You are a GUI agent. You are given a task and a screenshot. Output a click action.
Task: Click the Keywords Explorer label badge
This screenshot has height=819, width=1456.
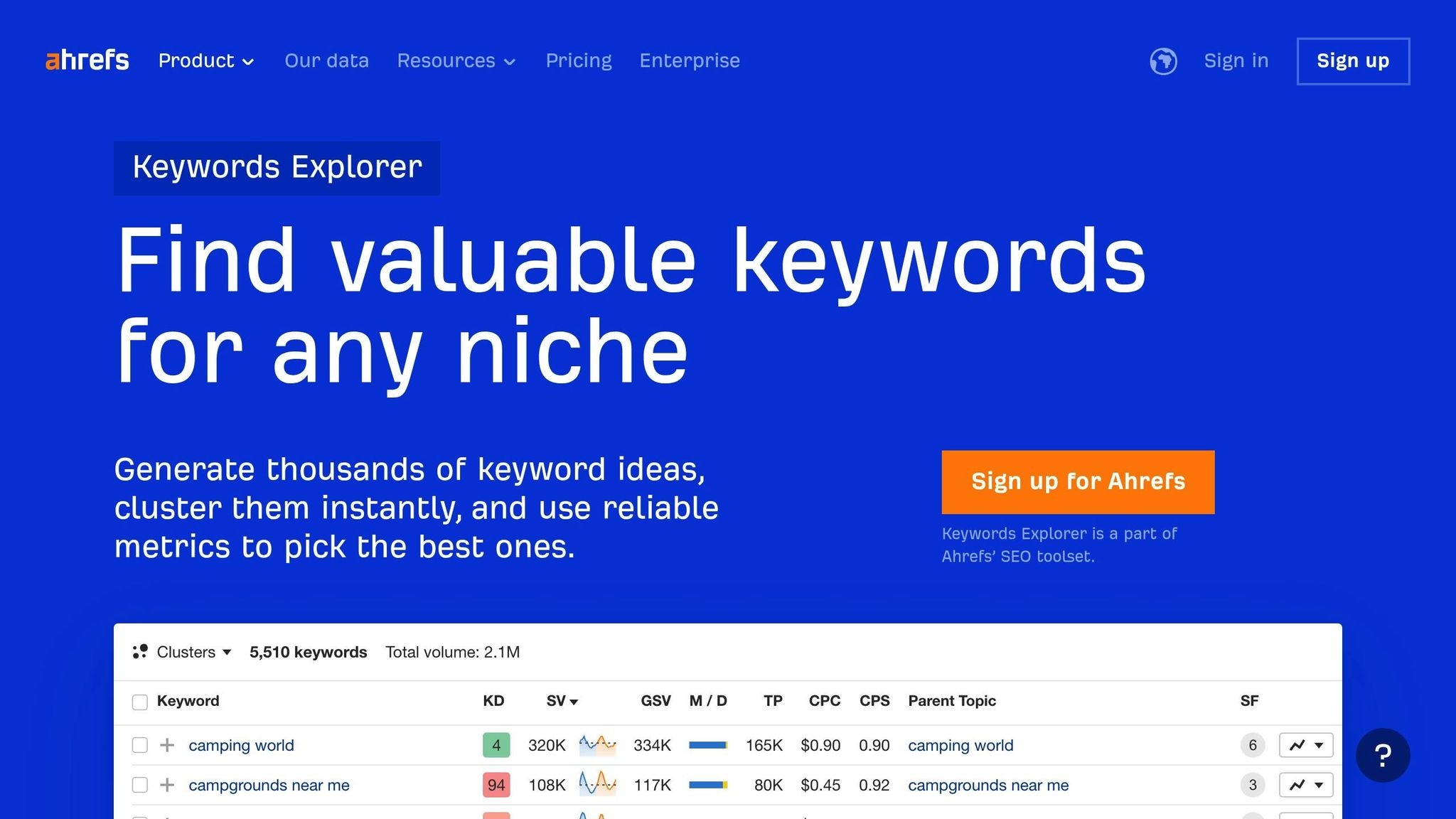[x=277, y=168]
